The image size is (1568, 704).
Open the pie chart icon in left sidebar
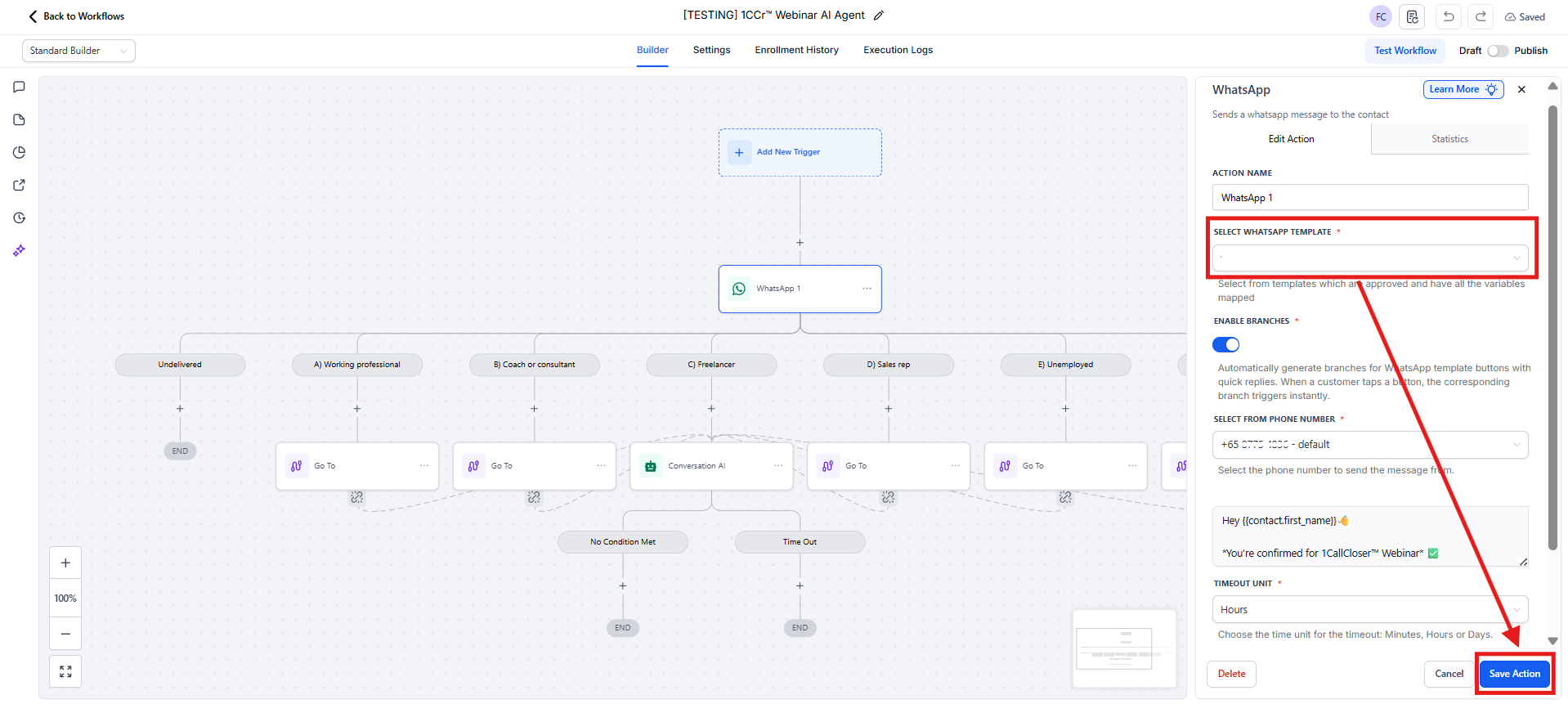[20, 153]
